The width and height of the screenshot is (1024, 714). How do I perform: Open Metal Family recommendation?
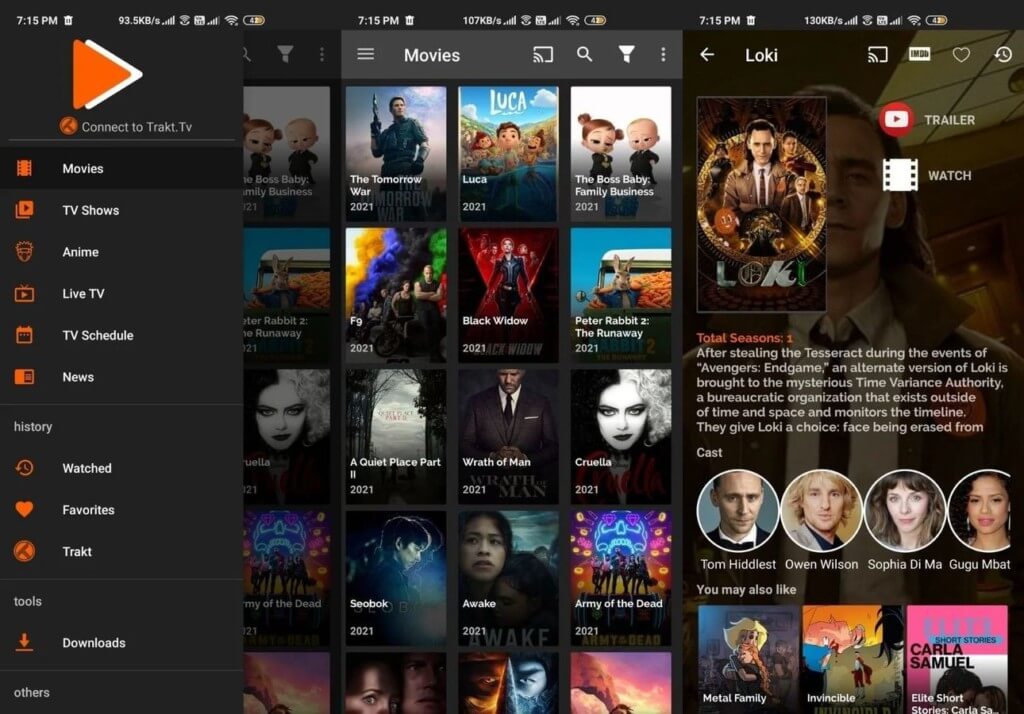point(748,658)
